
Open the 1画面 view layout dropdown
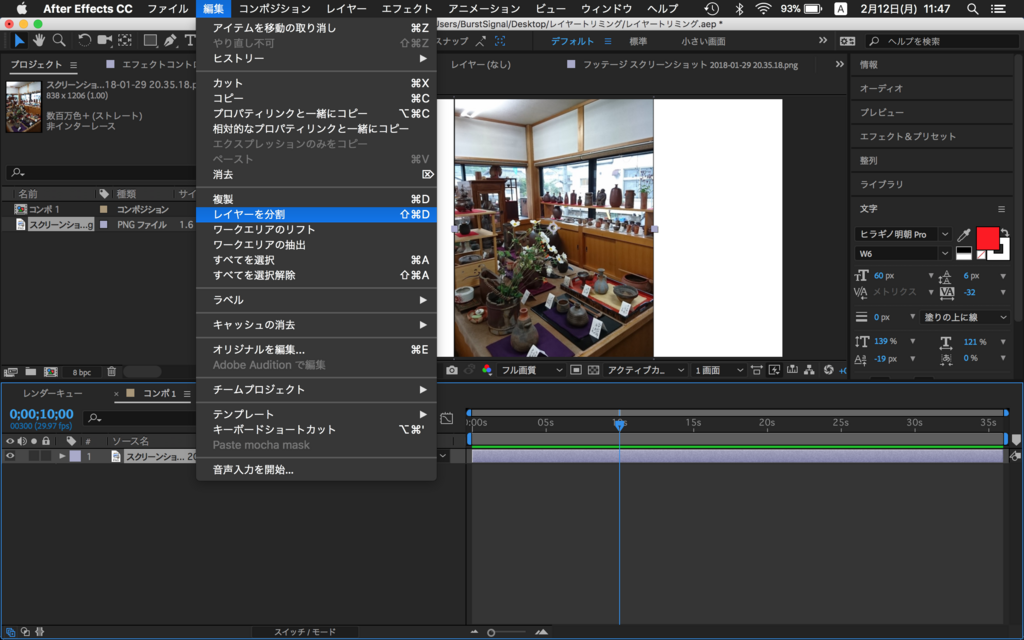[x=718, y=370]
